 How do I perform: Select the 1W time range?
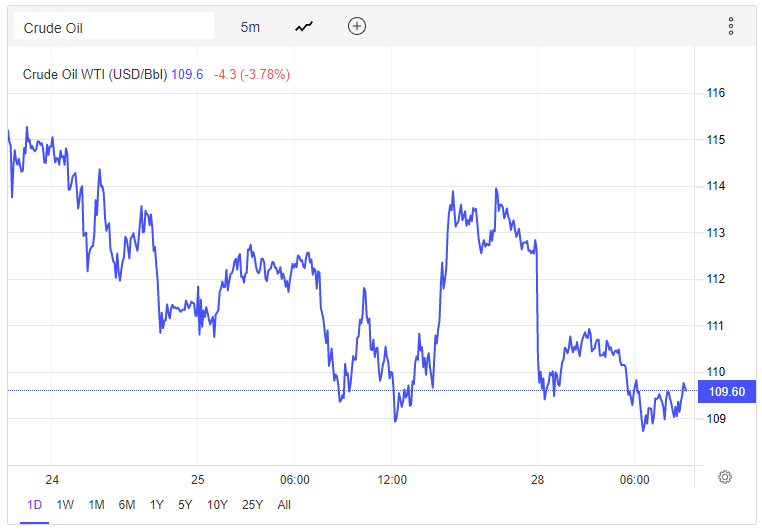coord(65,505)
